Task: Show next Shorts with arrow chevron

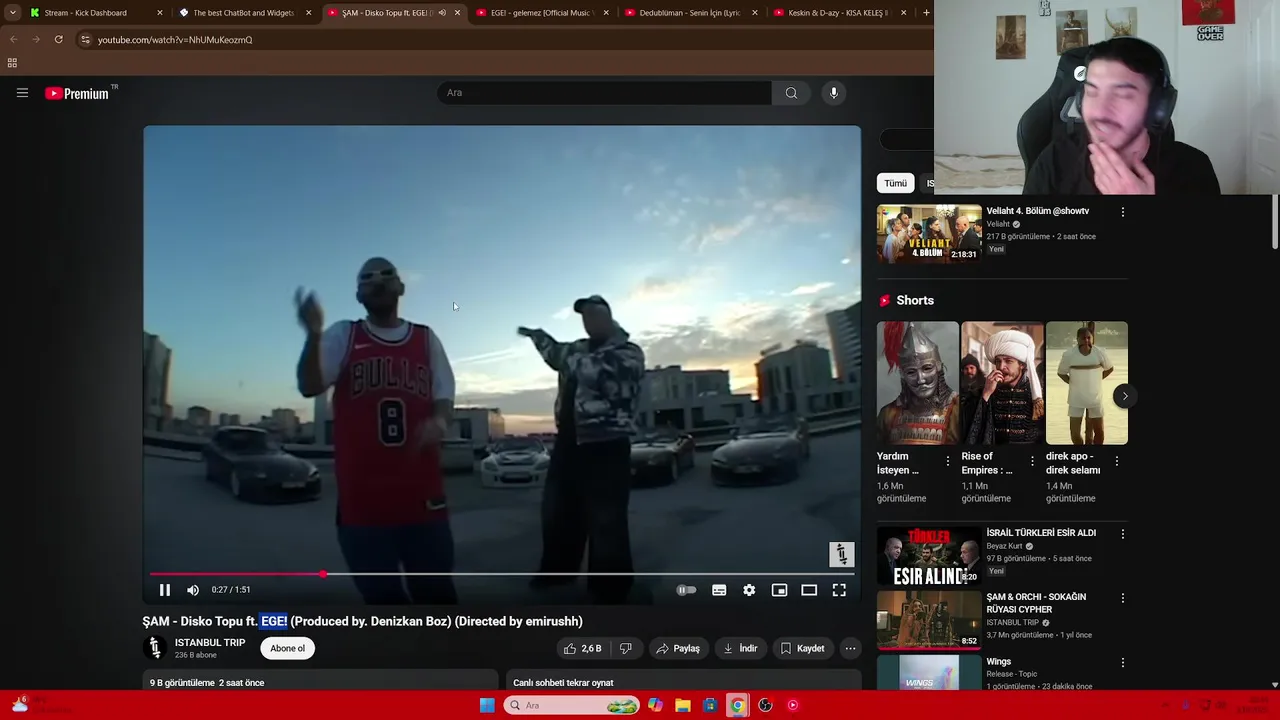Action: tap(1124, 396)
